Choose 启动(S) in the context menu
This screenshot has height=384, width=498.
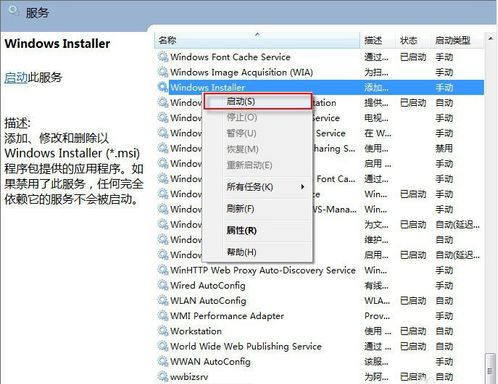[x=258, y=101]
